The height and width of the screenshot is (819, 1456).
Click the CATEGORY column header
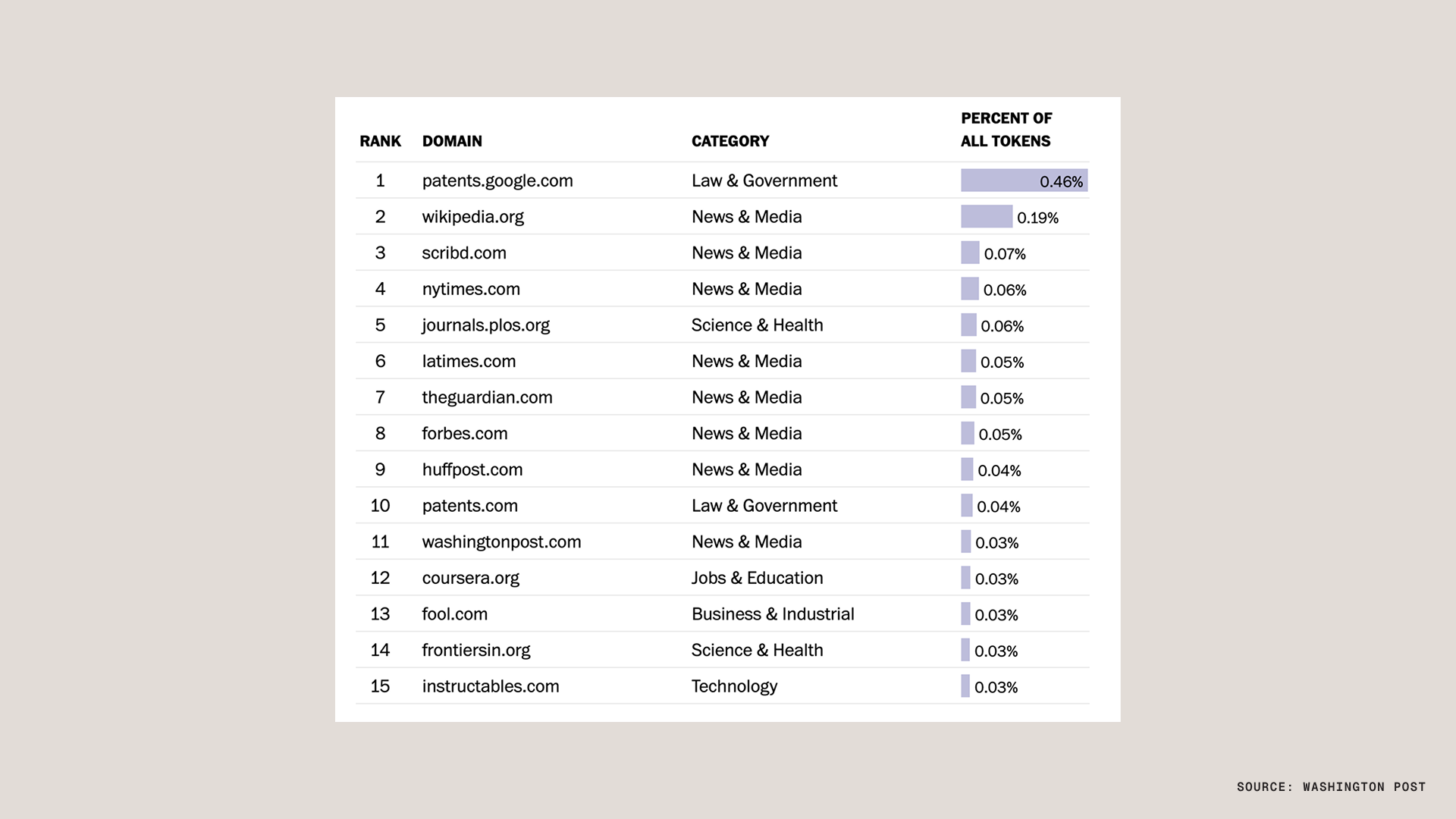(730, 141)
